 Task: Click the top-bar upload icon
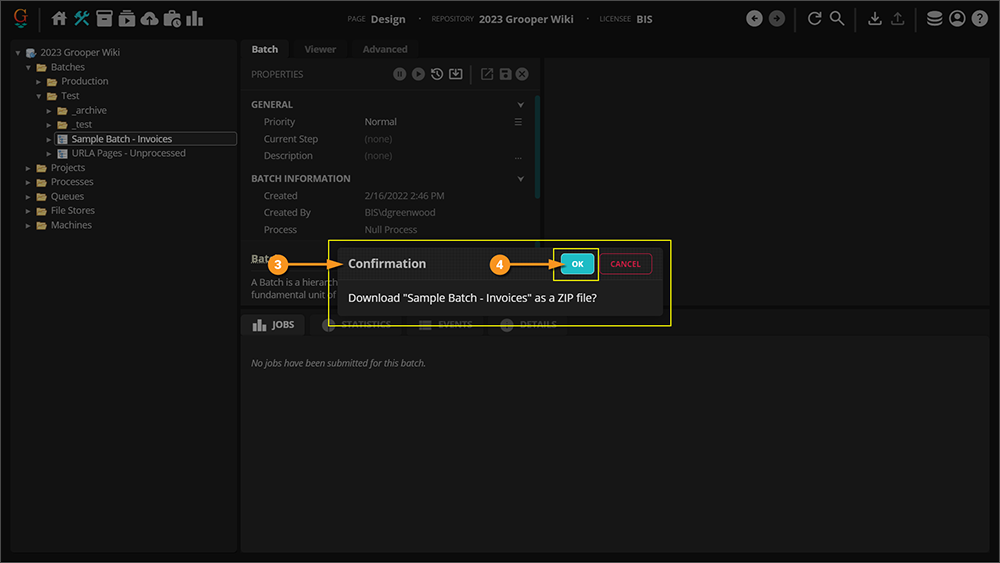click(x=897, y=18)
